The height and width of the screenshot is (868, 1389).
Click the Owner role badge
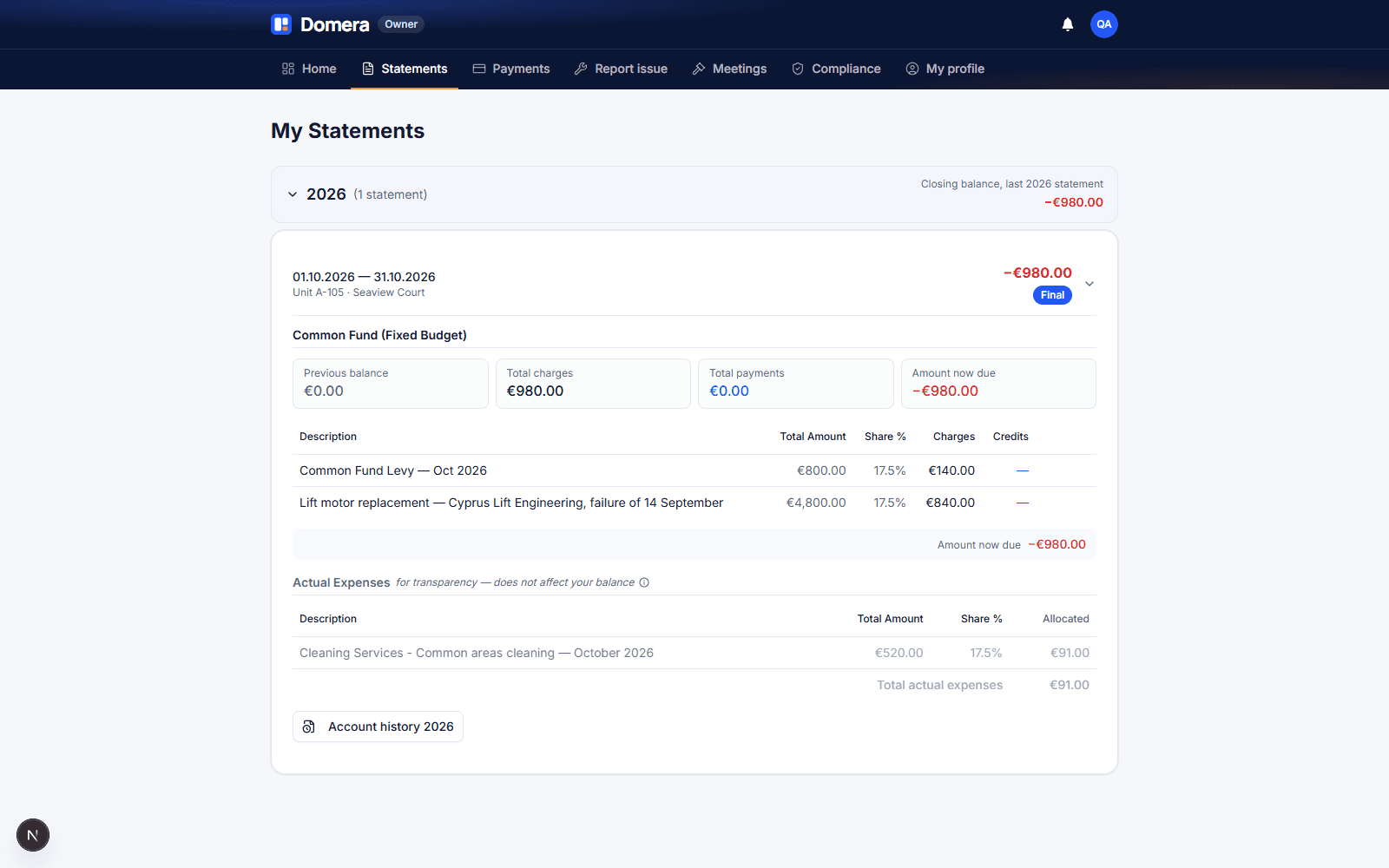401,24
